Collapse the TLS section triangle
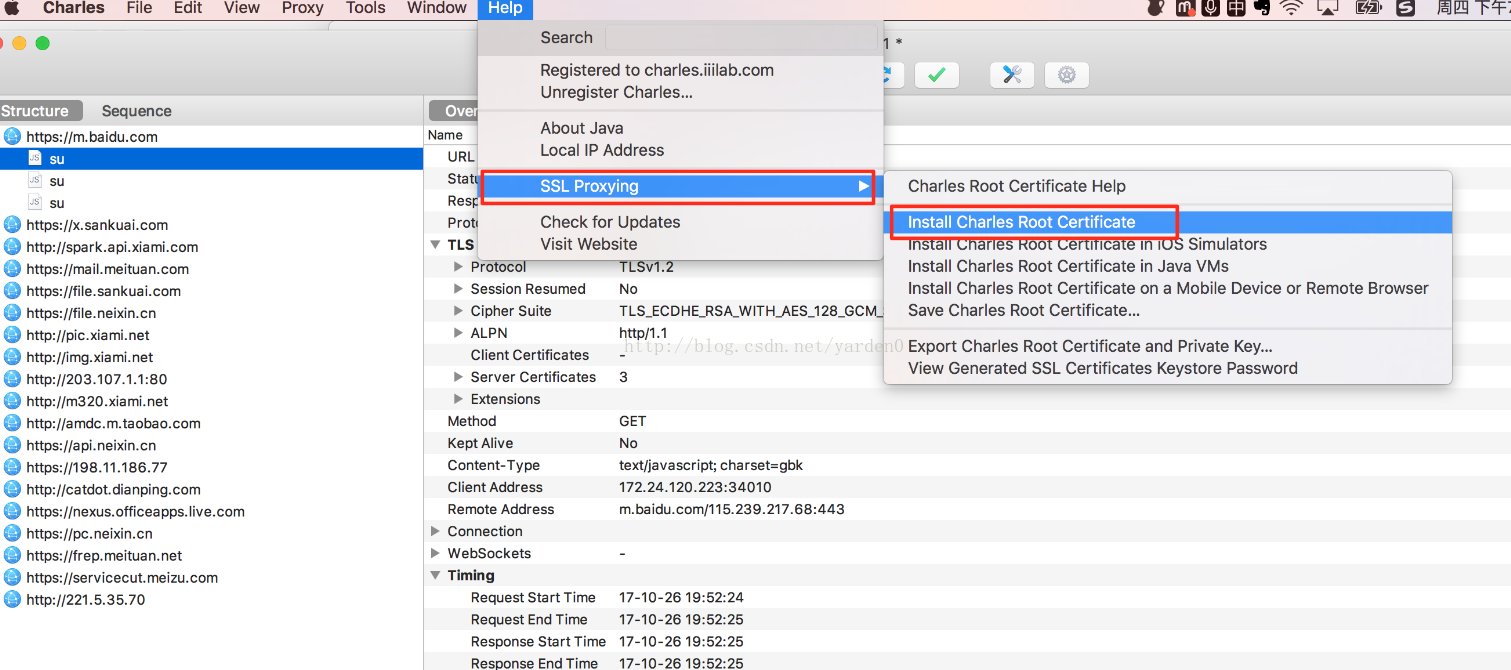This screenshot has height=670, width=1511. (x=435, y=245)
